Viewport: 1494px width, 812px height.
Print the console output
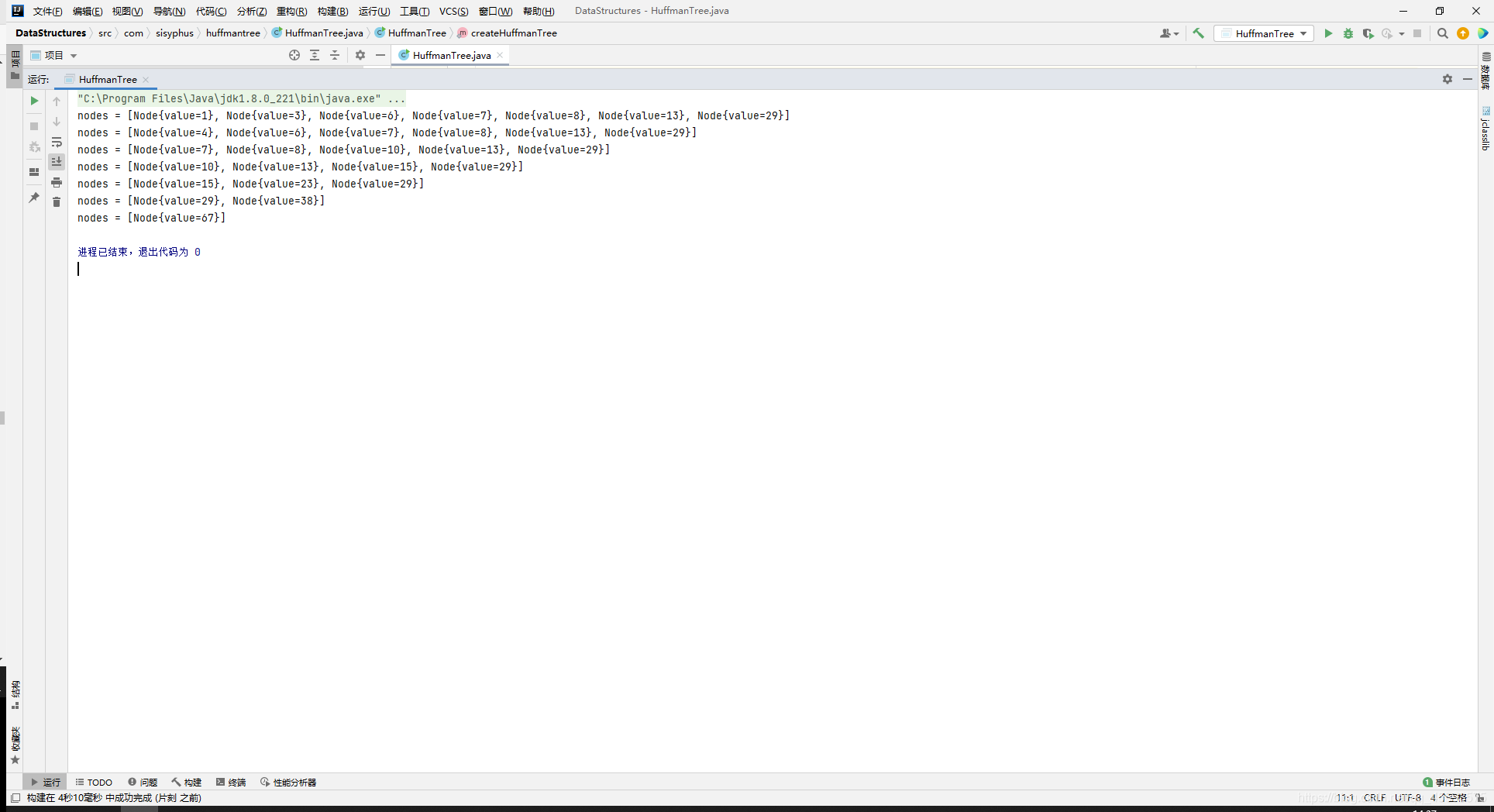tap(57, 182)
